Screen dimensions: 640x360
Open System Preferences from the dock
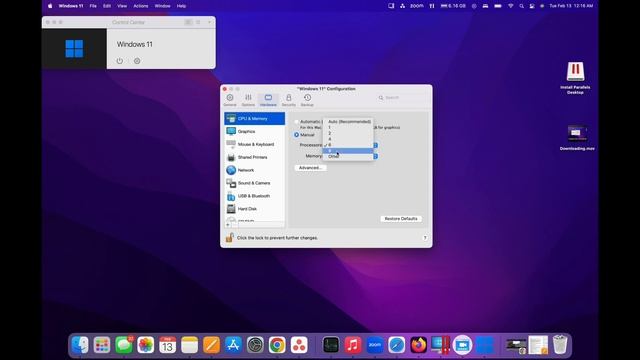point(255,345)
